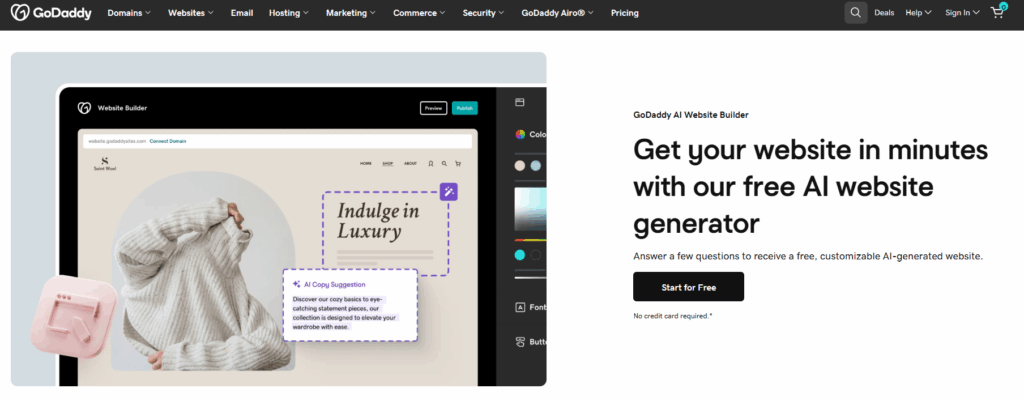Click the color wheel icon in side panel

click(x=520, y=134)
